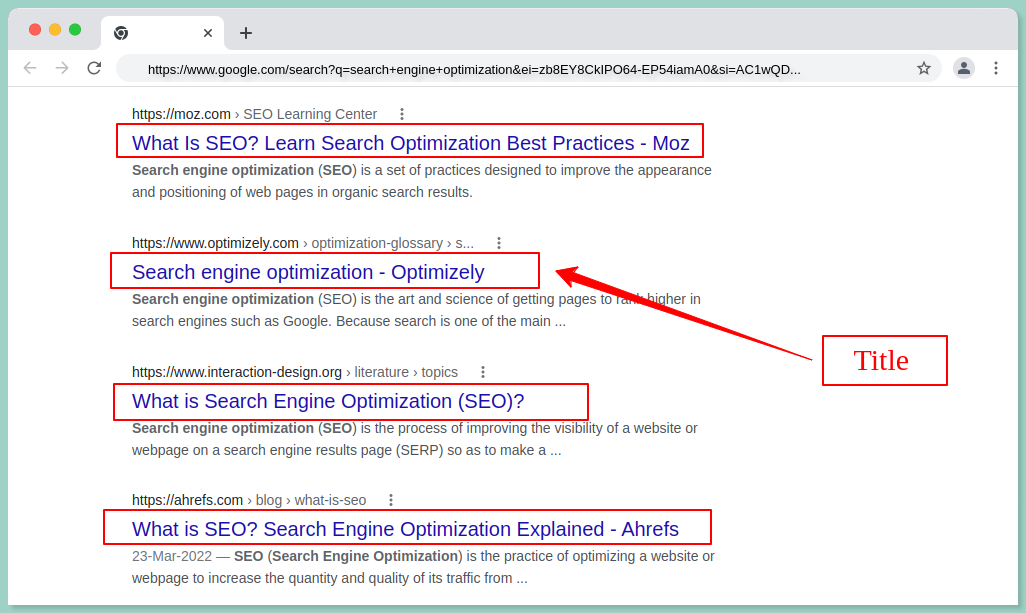This screenshot has width=1026, height=613.
Task: Visit 'What is Search Engine Optimization (SEO)?' result
Action: [328, 401]
